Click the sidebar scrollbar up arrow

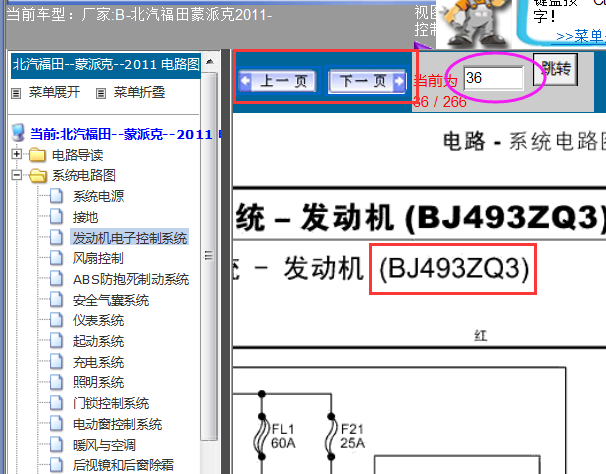pyautogui.click(x=209, y=61)
